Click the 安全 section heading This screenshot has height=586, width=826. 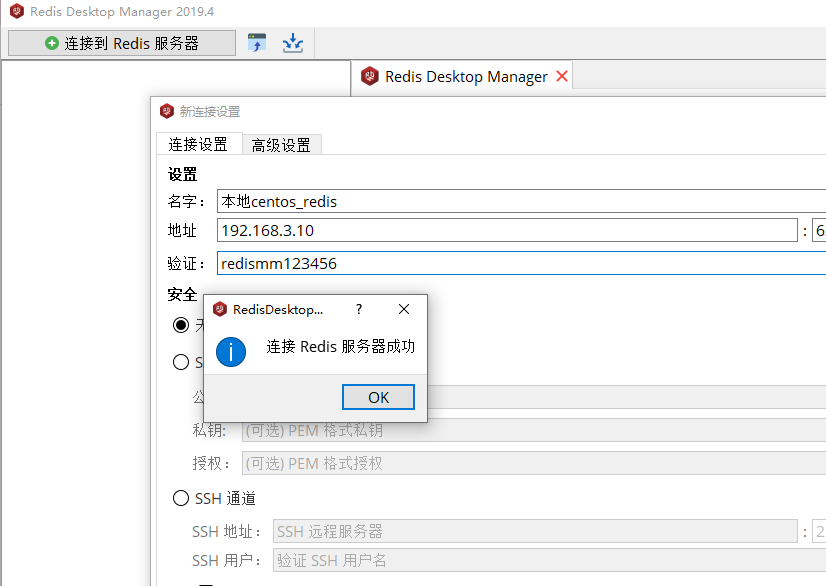pyautogui.click(x=182, y=294)
